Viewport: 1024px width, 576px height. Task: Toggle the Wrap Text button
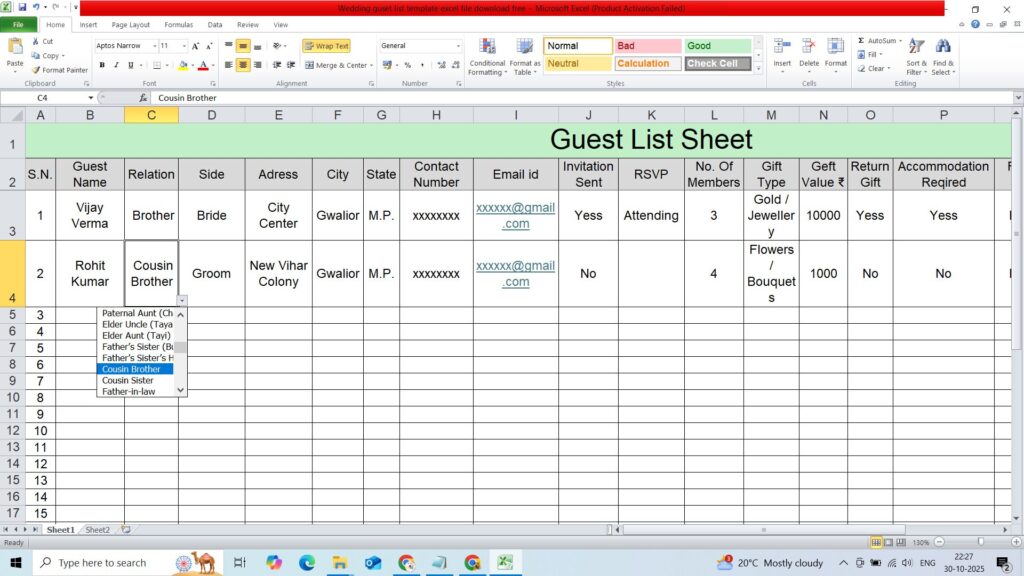pos(326,46)
